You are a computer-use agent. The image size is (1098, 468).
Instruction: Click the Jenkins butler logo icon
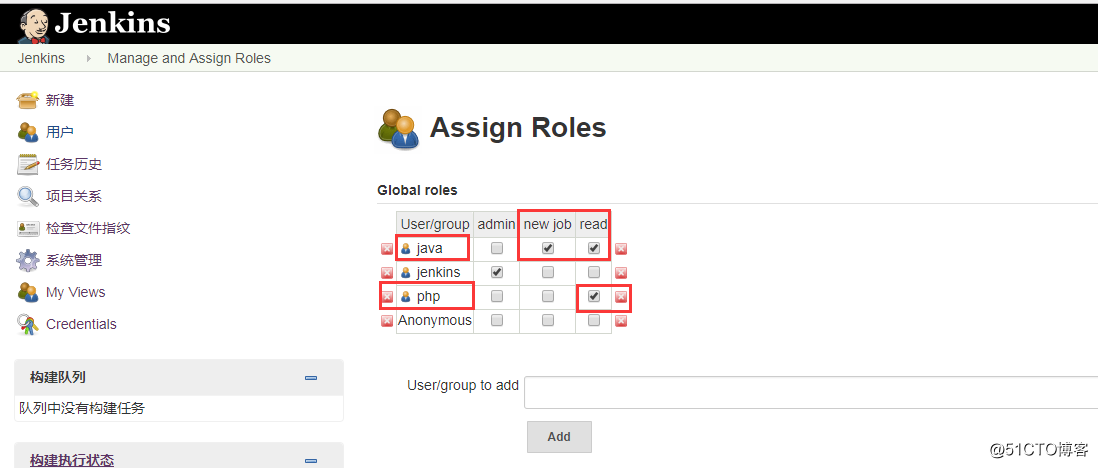(x=34, y=25)
